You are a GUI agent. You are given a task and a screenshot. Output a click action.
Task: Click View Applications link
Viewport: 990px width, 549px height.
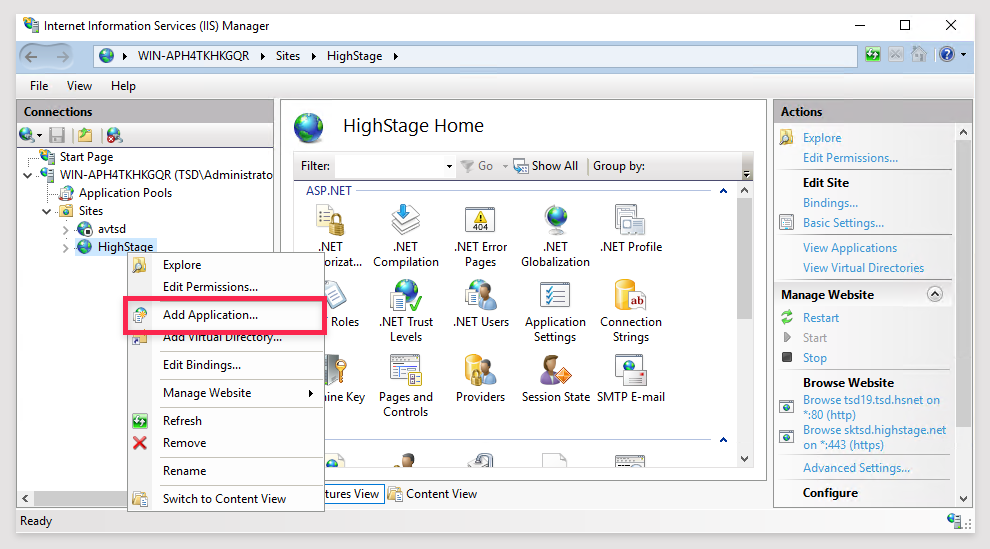click(849, 248)
